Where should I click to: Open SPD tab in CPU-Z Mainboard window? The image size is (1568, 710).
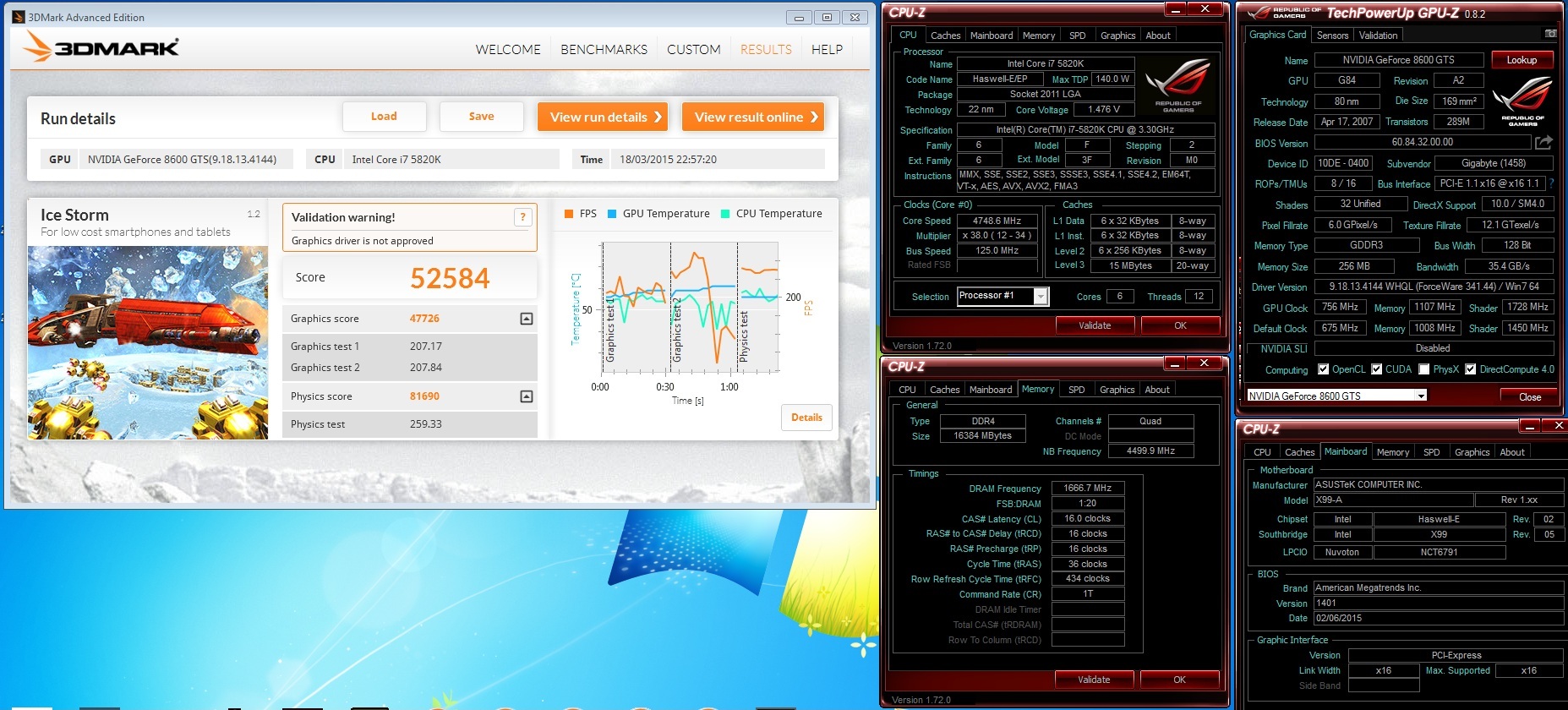(x=1431, y=452)
